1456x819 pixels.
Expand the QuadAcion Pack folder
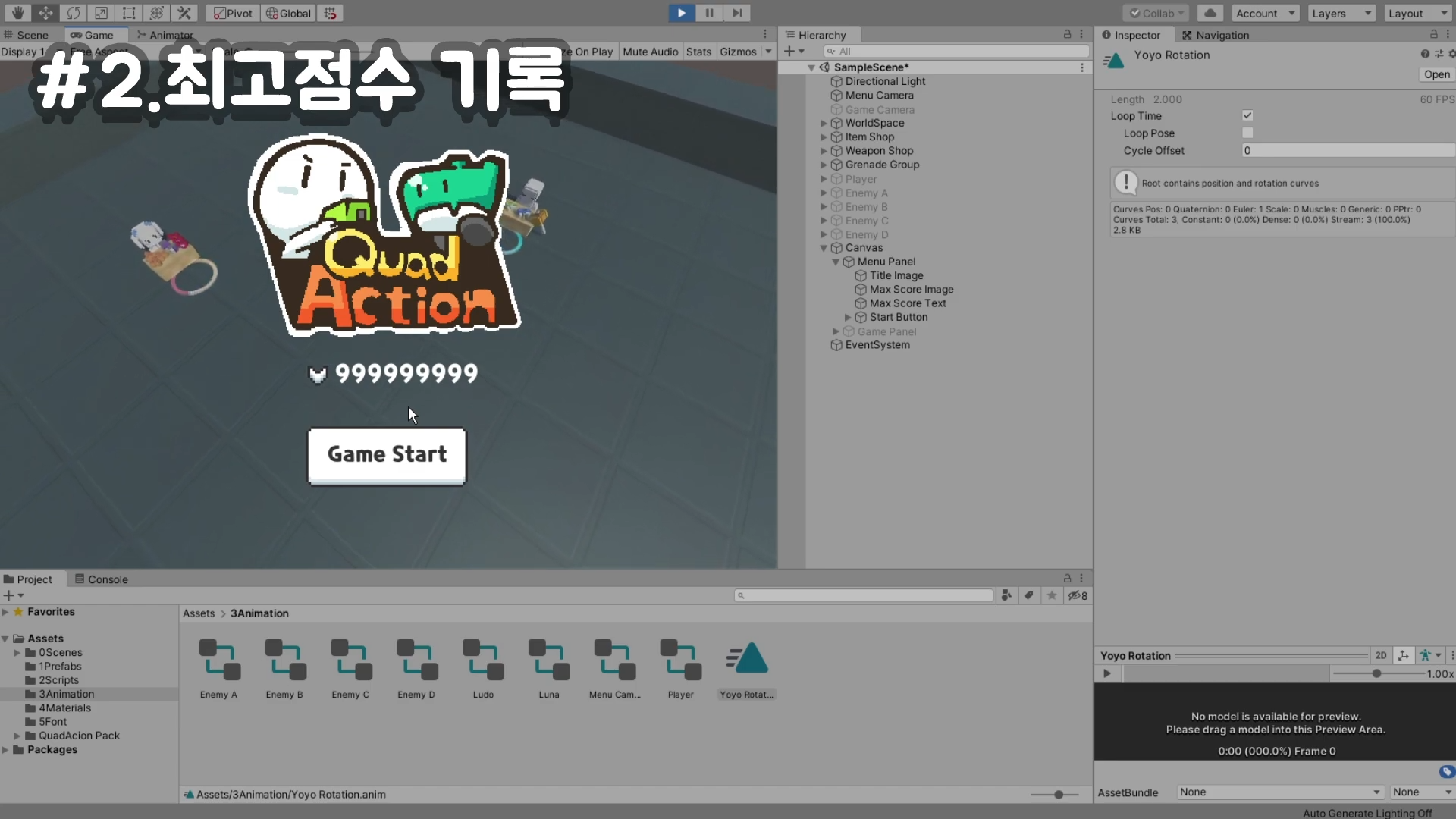17,736
